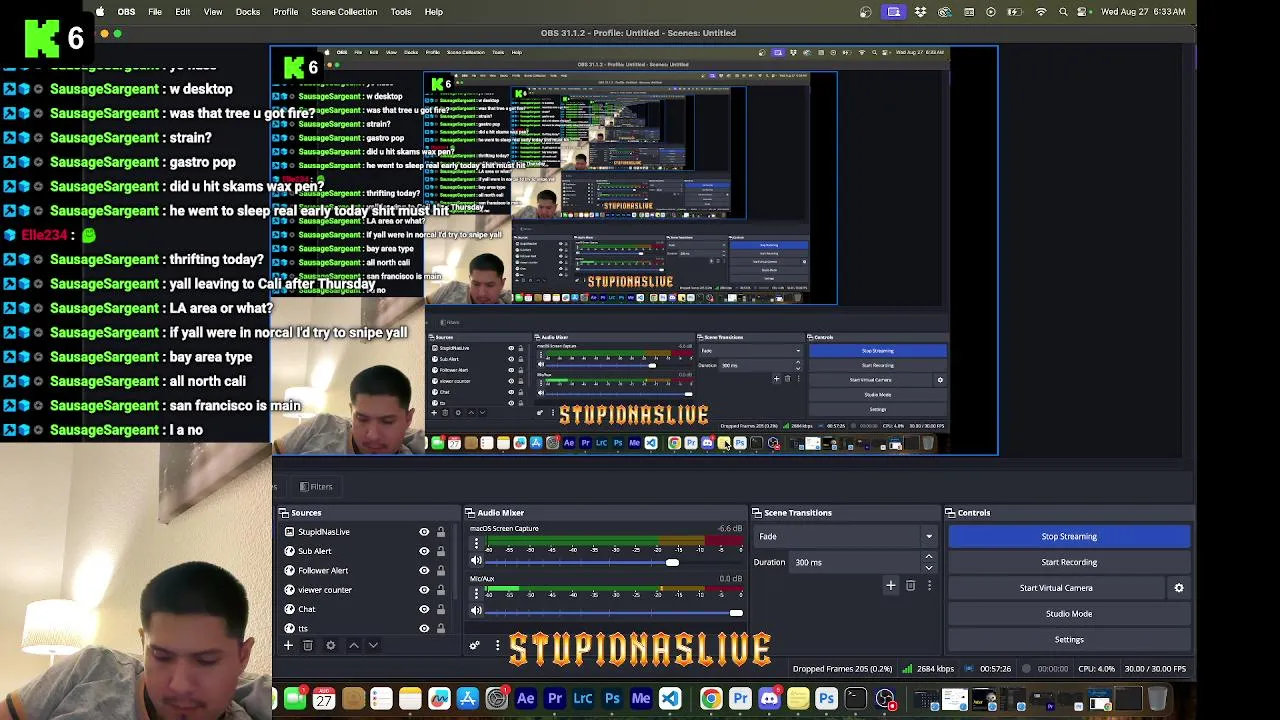Open the Apple menu
Viewport: 1280px width, 720px height.
[x=100, y=12]
